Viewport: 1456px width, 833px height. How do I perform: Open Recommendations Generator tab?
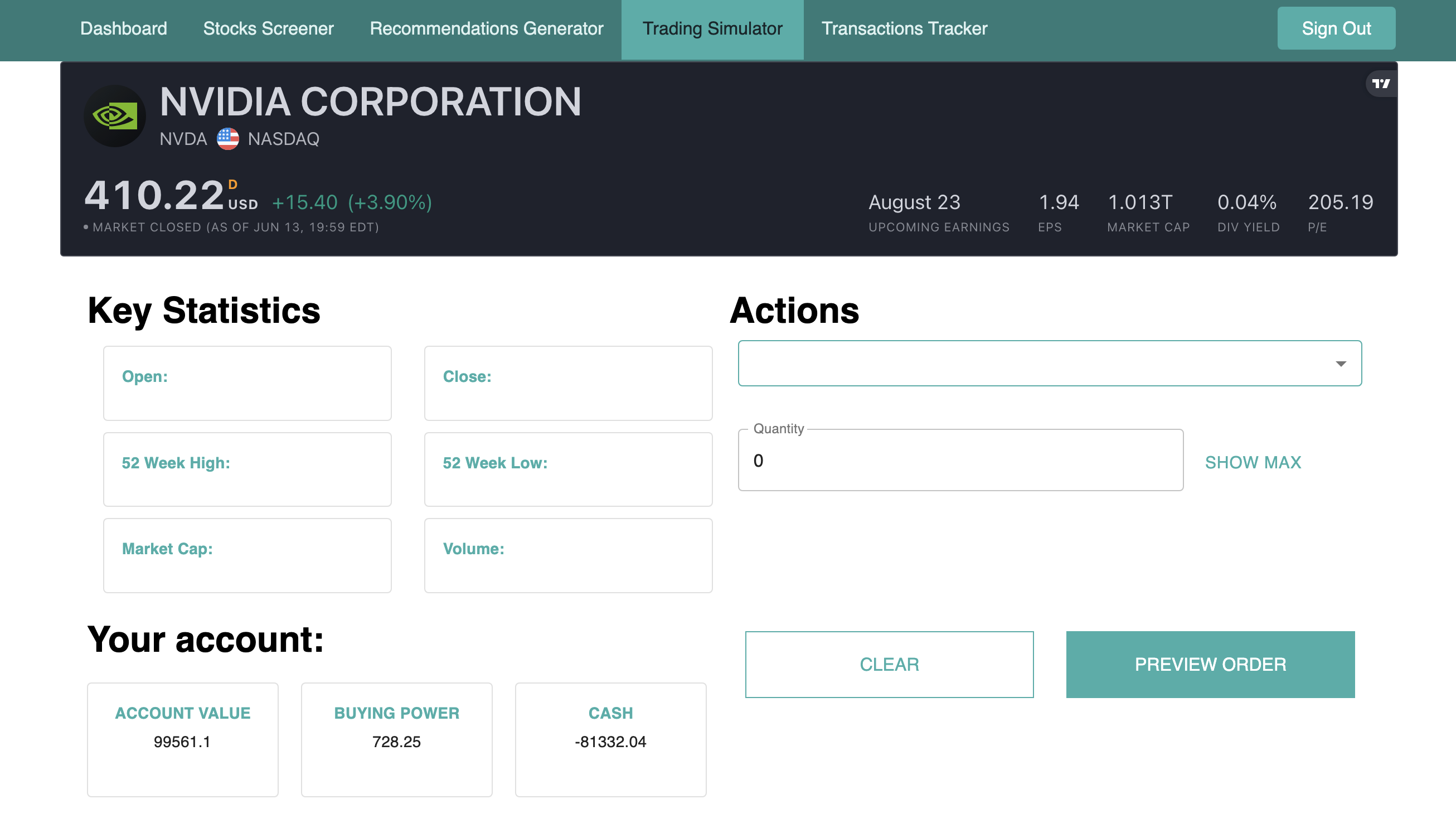tap(486, 28)
